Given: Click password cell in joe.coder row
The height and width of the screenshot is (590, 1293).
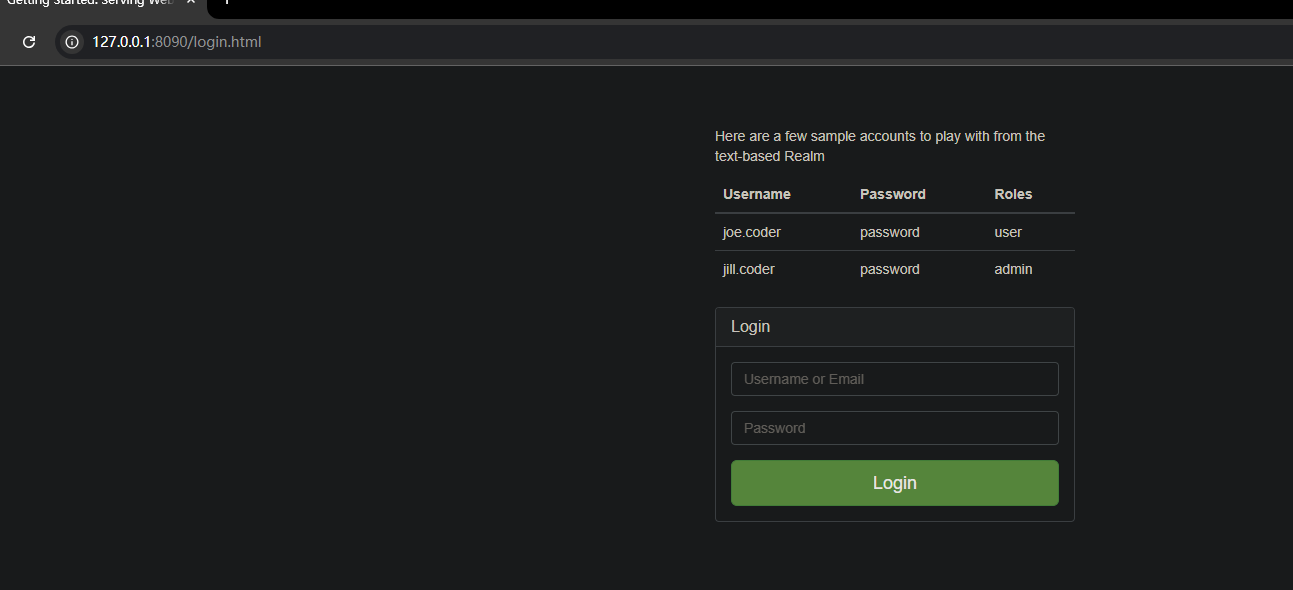Looking at the screenshot, I should click(x=890, y=232).
